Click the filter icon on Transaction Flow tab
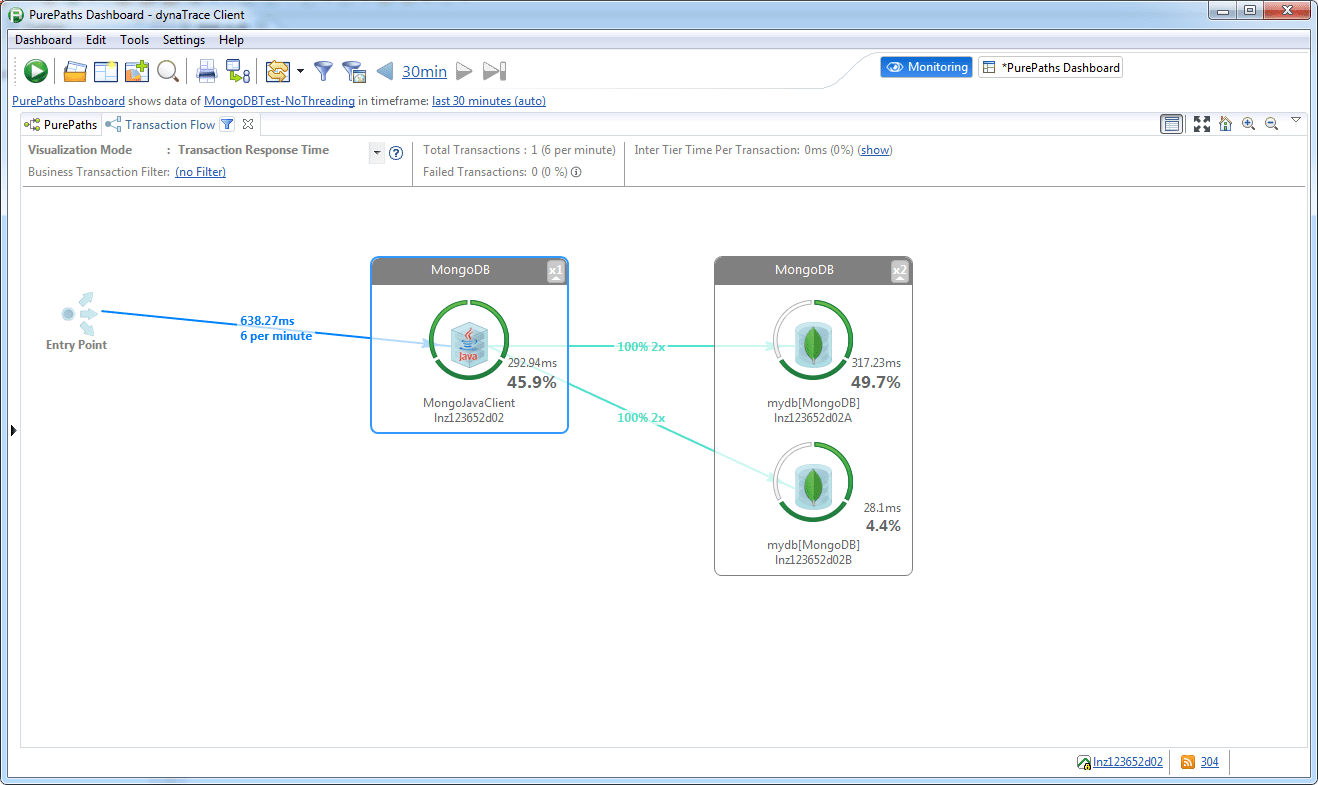The height and width of the screenshot is (785, 1318). point(227,125)
